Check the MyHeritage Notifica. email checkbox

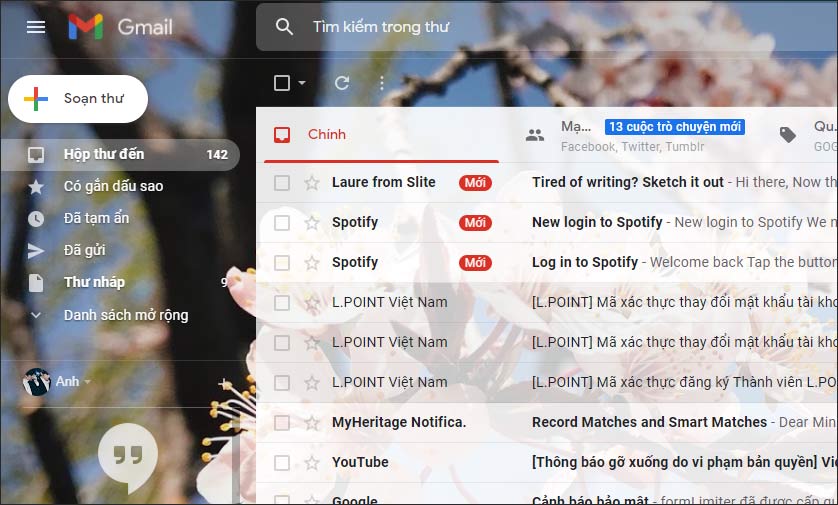point(282,423)
